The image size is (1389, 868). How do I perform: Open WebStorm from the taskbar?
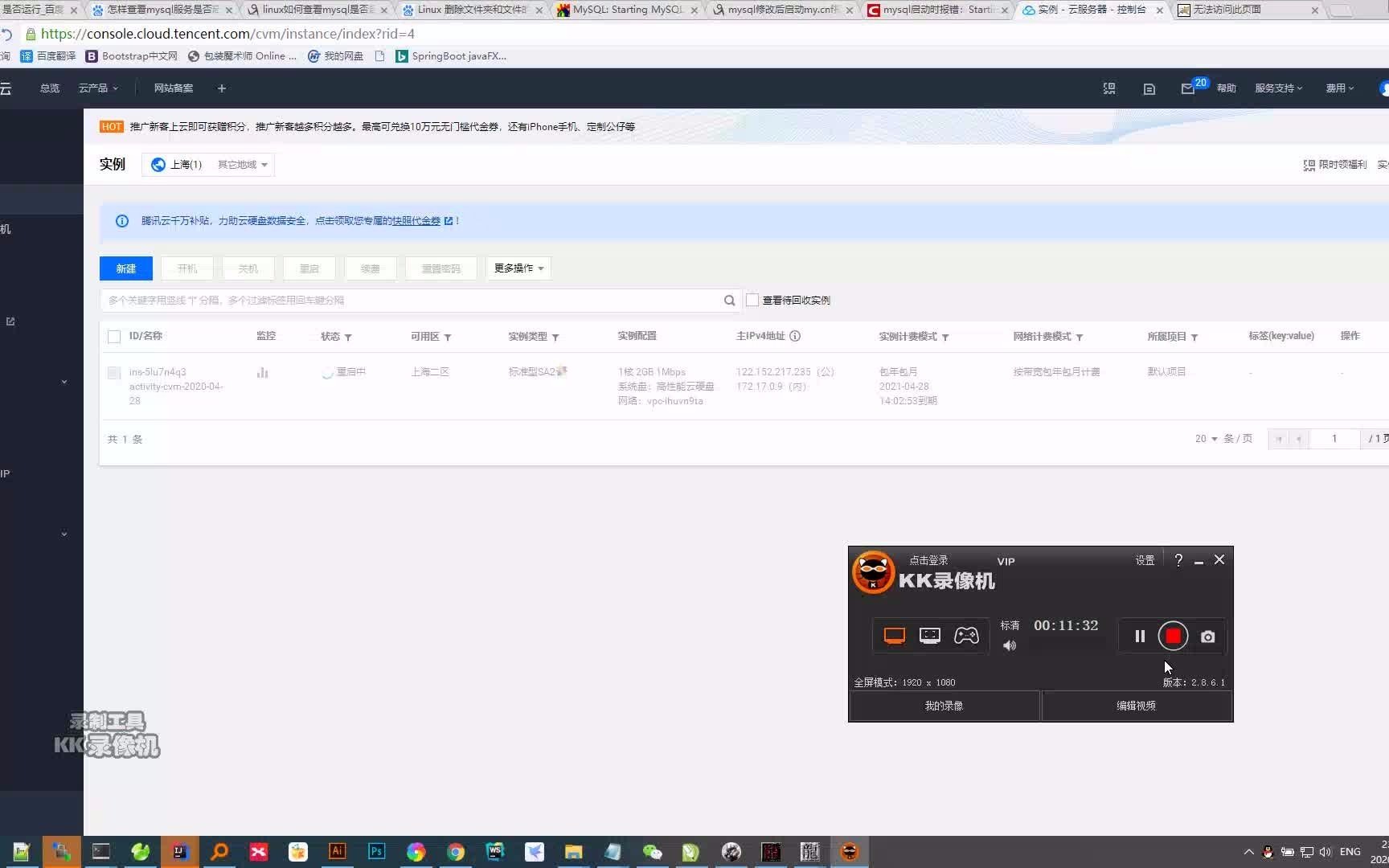point(494,852)
